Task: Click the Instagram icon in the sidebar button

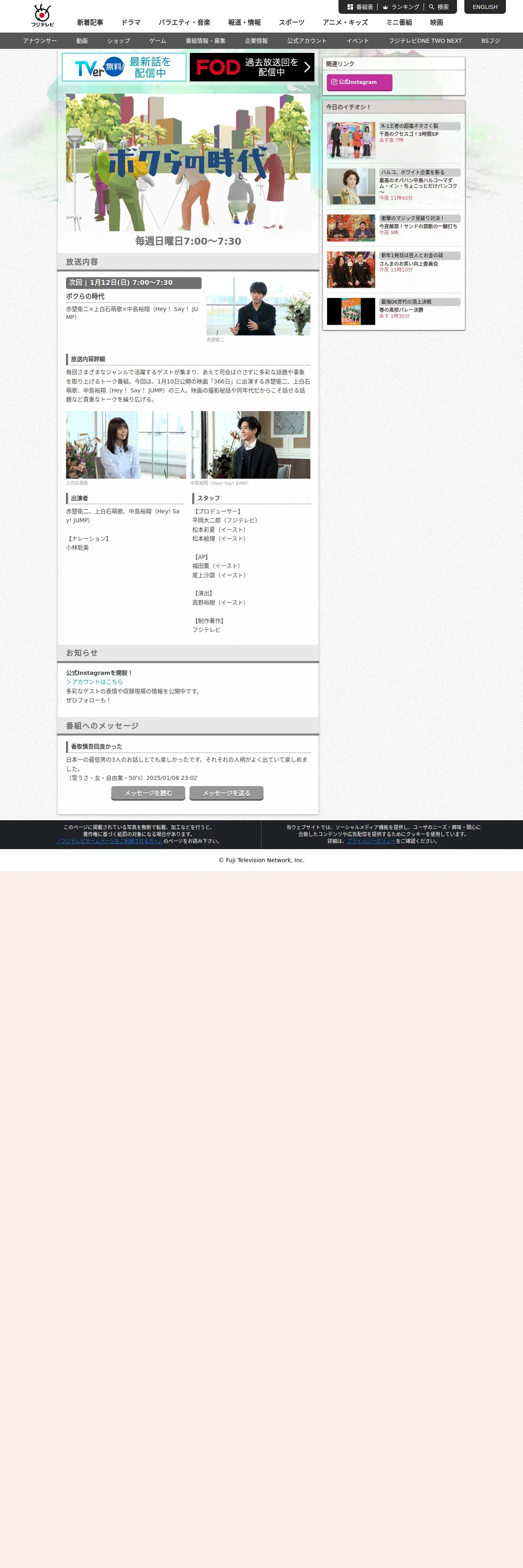Action: pyautogui.click(x=334, y=82)
